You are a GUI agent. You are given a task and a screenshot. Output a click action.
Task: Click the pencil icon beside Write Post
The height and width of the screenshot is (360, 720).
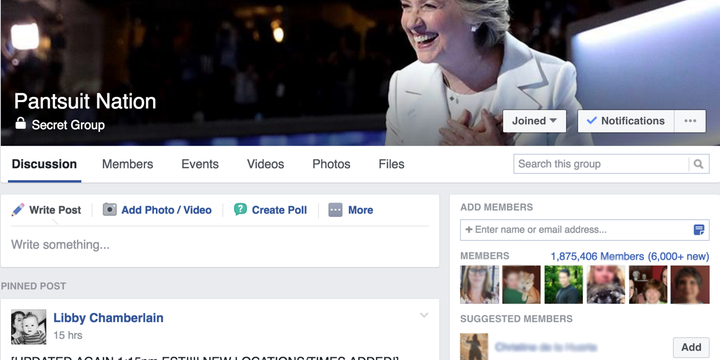(18, 210)
